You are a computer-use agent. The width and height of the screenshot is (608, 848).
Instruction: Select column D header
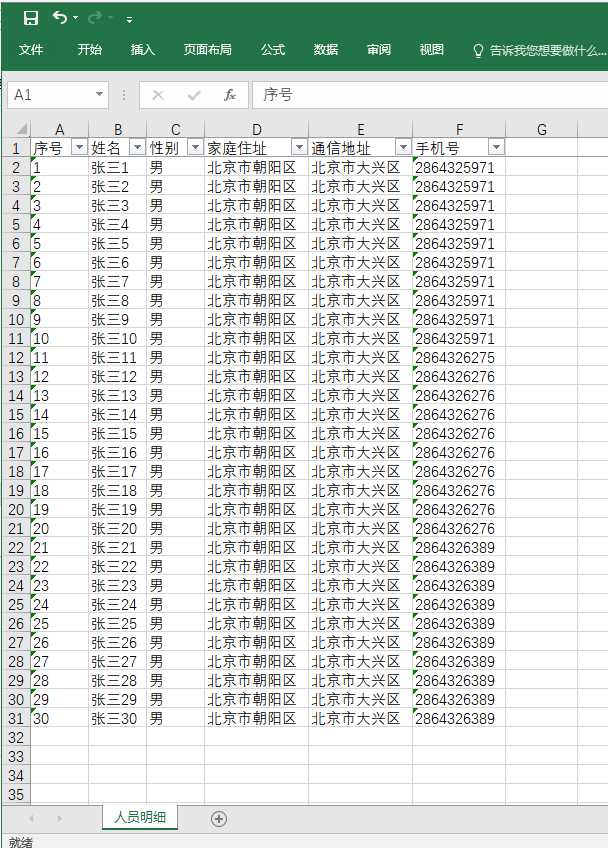(x=256, y=129)
